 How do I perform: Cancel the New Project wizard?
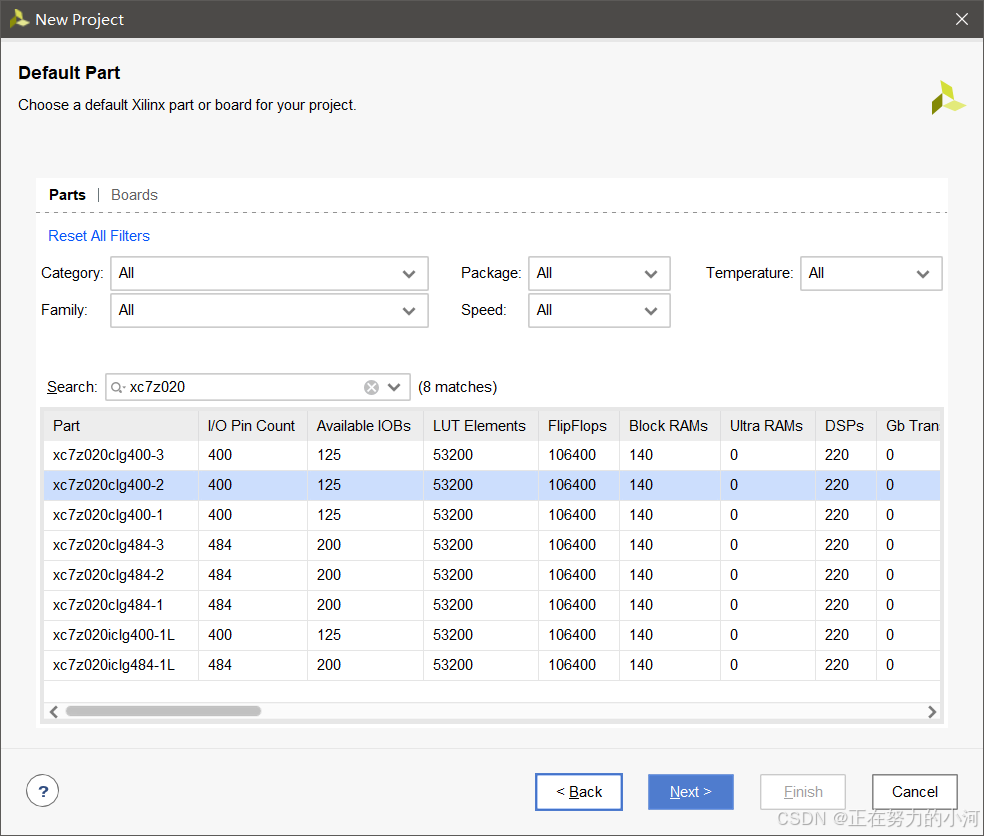pyautogui.click(x=914, y=792)
